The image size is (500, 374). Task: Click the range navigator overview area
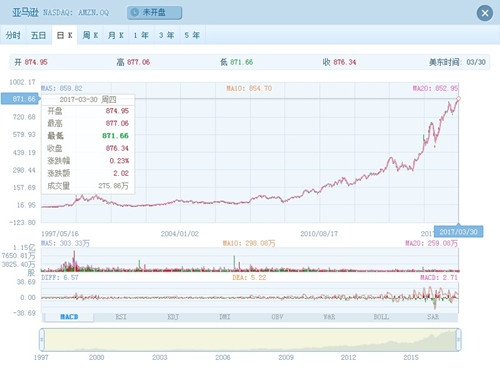[x=250, y=340]
